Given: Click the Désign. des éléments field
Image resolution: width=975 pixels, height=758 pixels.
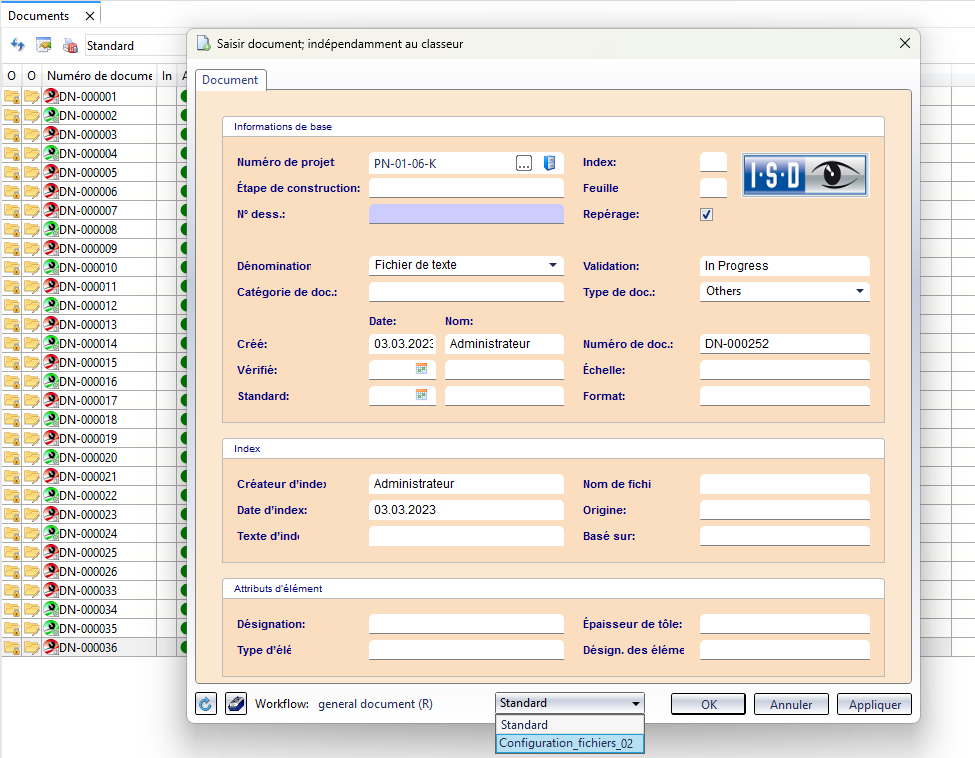Looking at the screenshot, I should point(785,650).
